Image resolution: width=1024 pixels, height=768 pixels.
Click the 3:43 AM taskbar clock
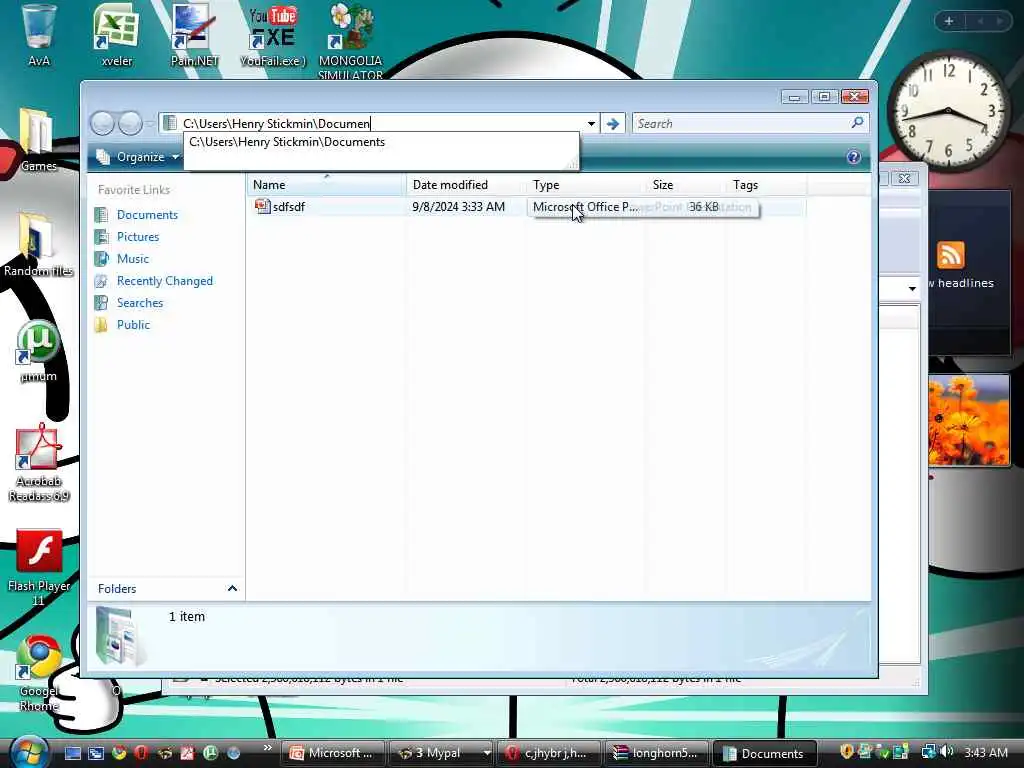985,752
